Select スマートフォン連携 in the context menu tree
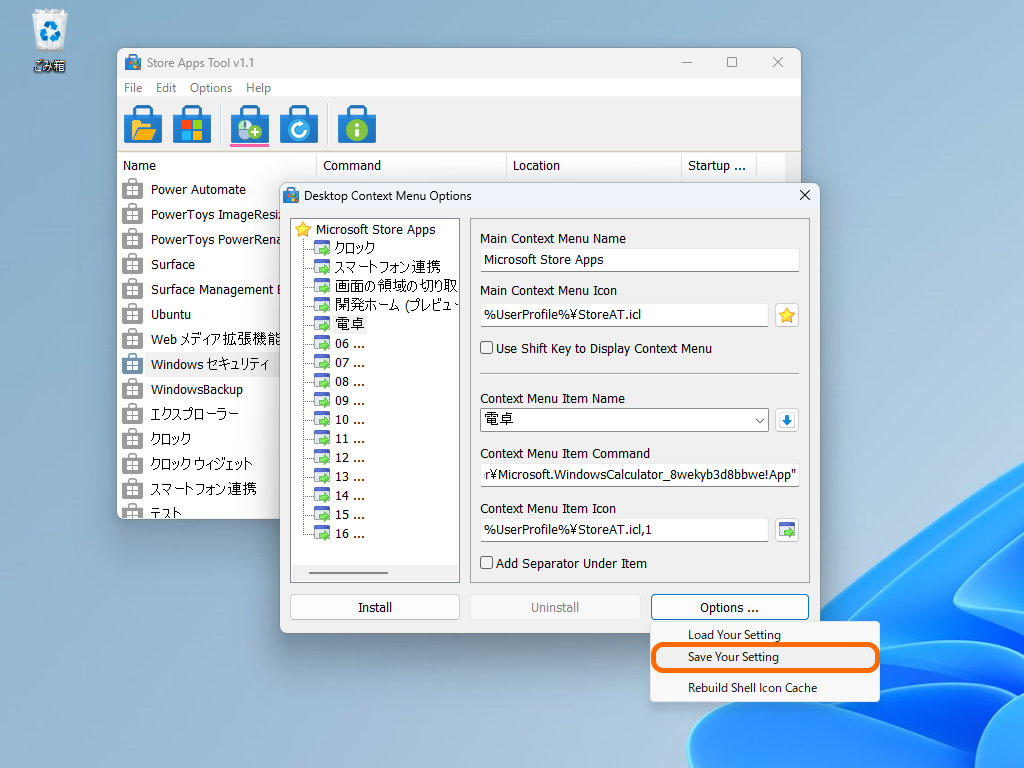 pos(387,267)
